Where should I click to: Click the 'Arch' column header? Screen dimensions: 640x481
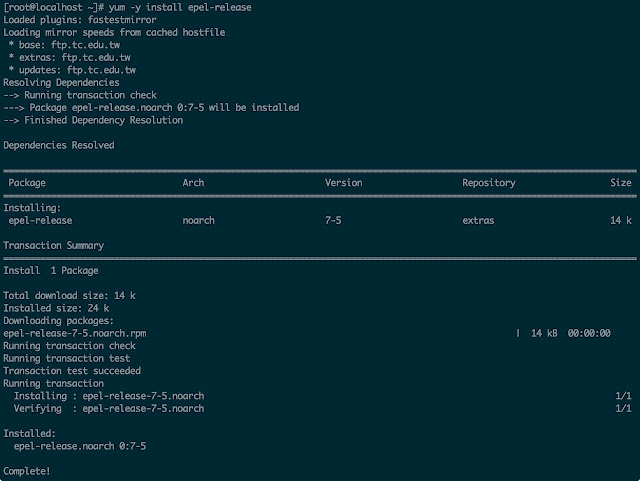(x=193, y=183)
